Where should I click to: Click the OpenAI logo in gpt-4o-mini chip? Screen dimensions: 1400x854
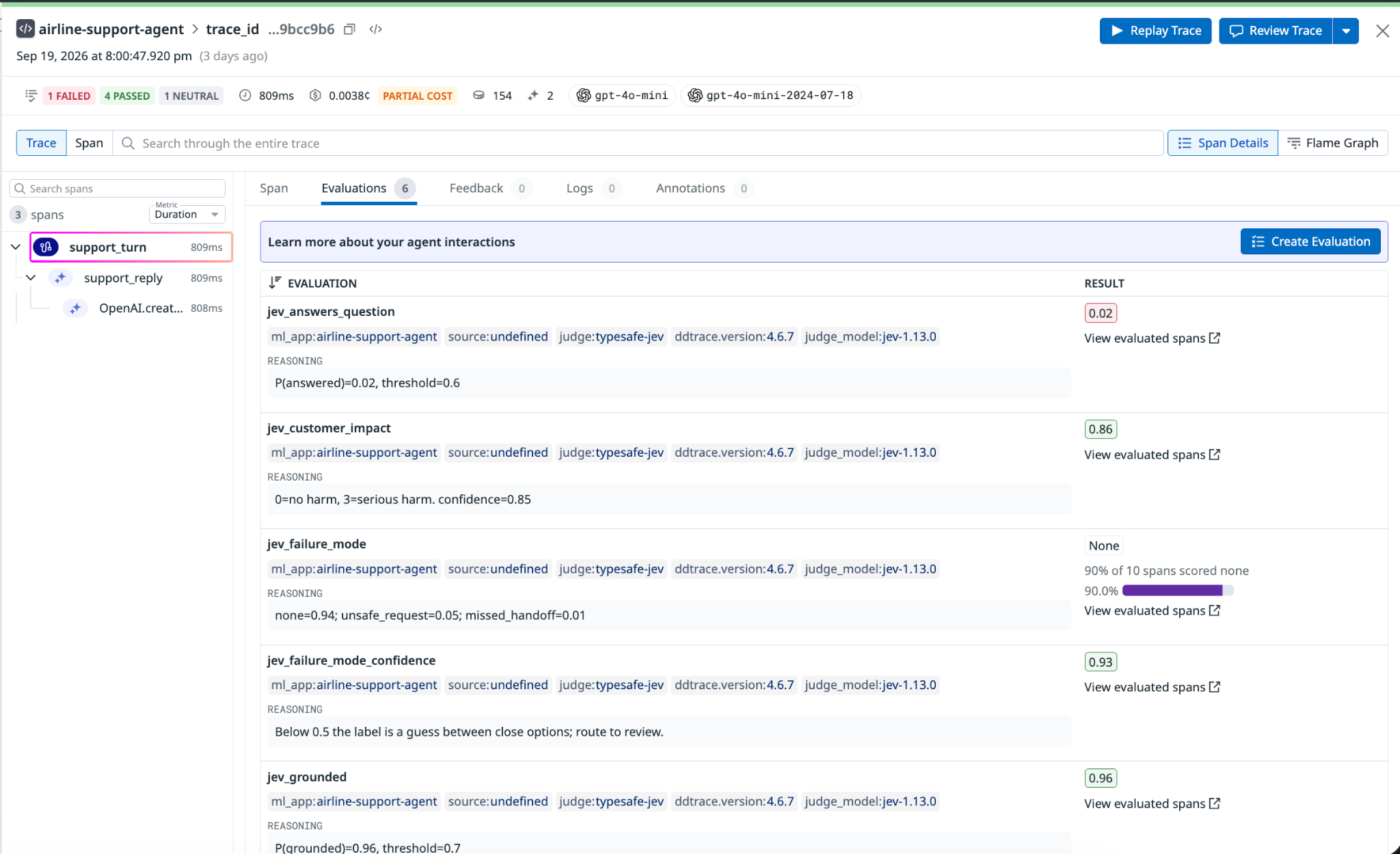coord(583,95)
